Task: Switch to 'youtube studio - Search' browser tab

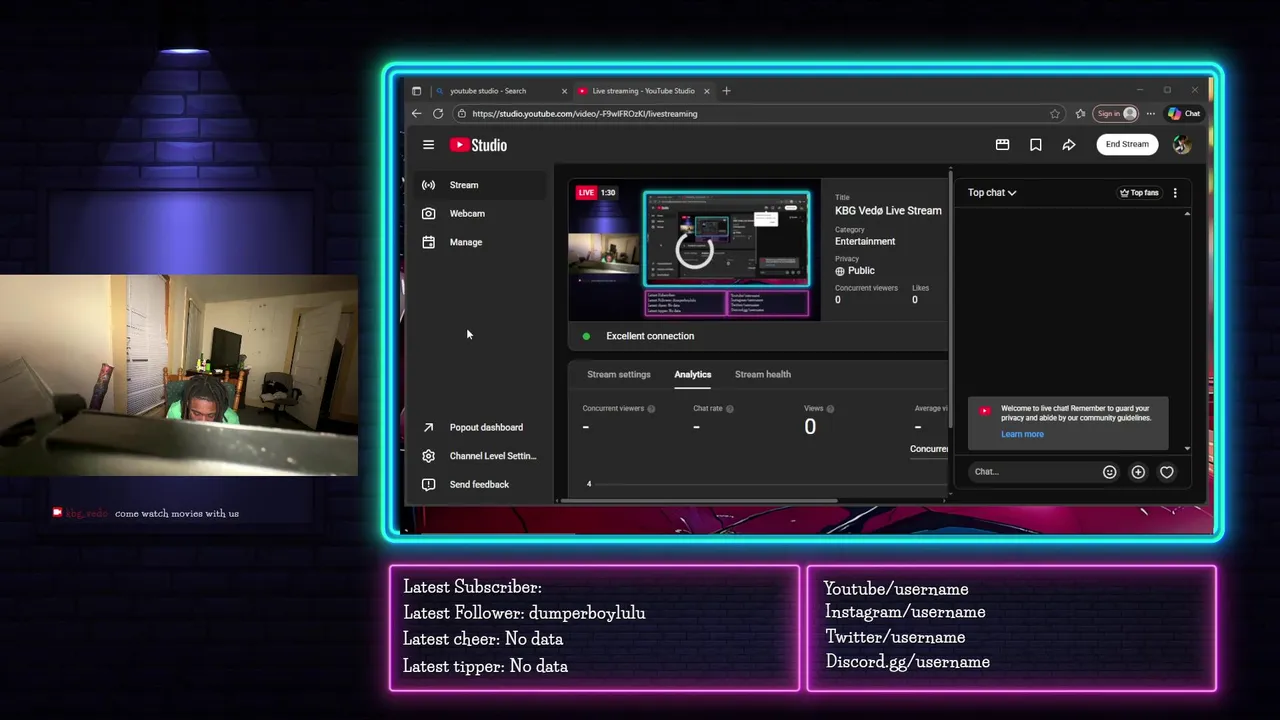Action: [500, 91]
